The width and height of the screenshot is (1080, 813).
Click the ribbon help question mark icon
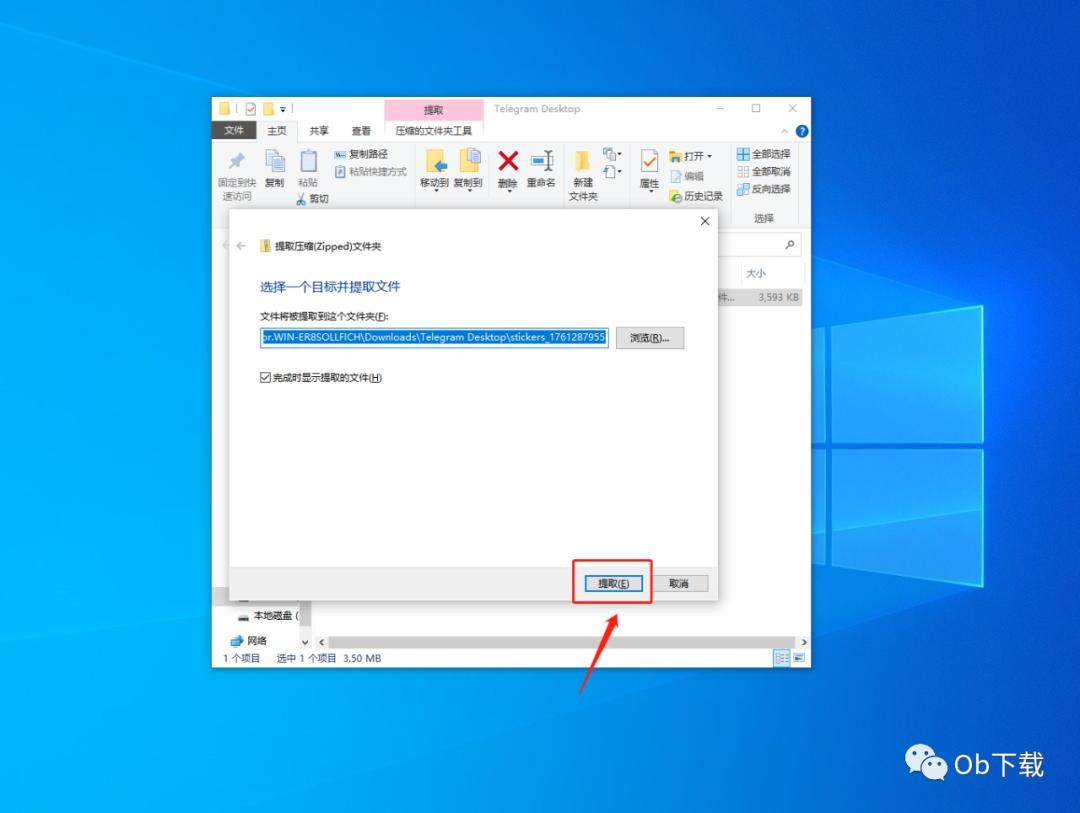(x=801, y=131)
